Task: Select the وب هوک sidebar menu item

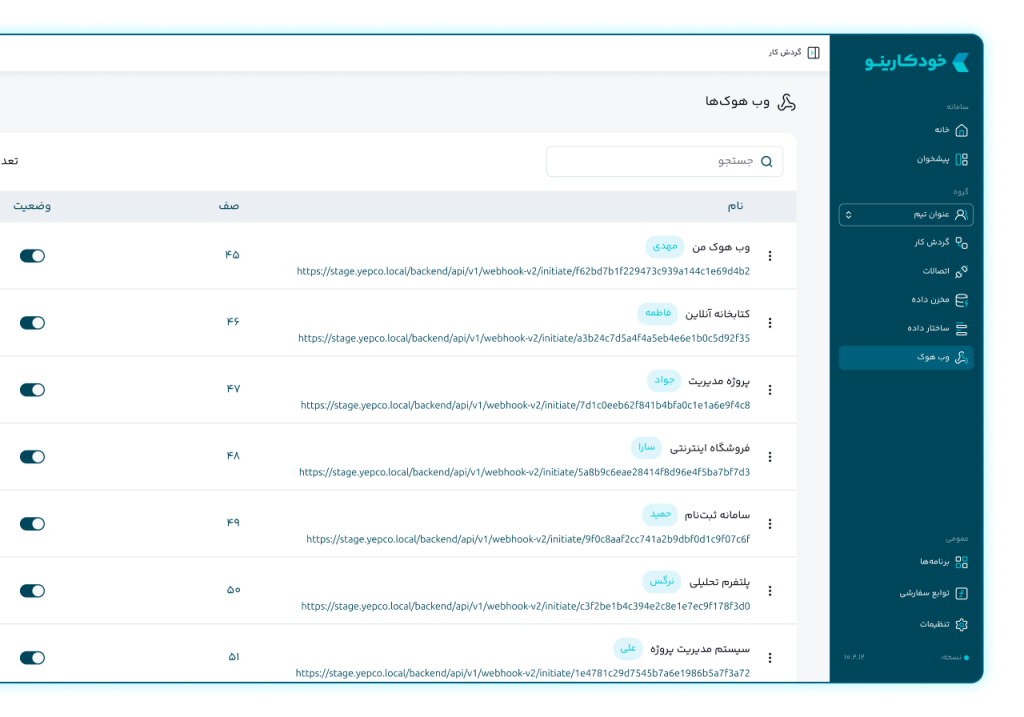Action: click(906, 358)
